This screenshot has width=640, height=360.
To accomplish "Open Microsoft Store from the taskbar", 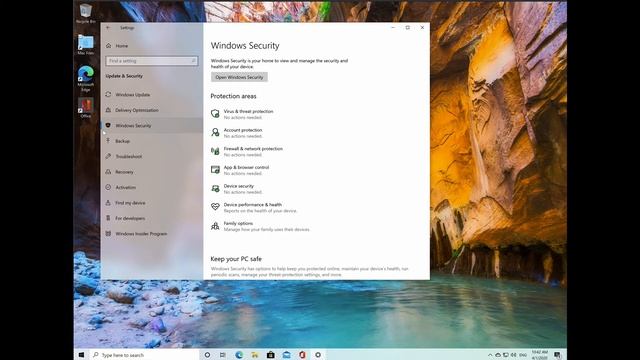I will tap(271, 355).
